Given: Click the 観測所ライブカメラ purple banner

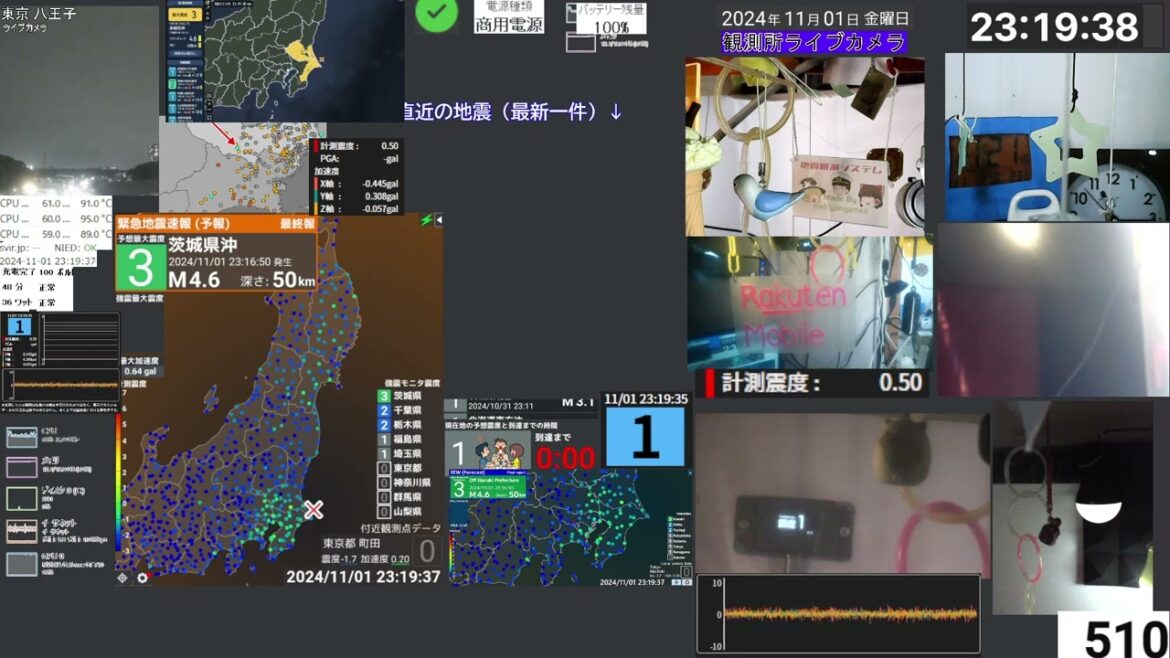Looking at the screenshot, I should click(x=813, y=42).
